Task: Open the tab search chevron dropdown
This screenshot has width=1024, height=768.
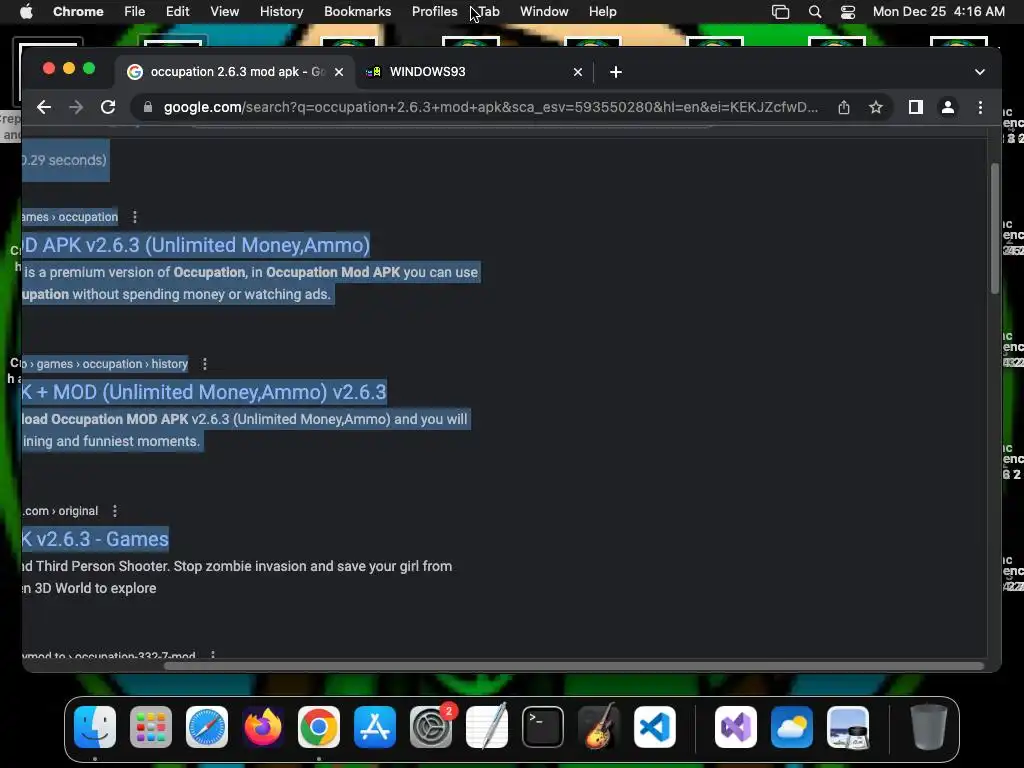Action: click(x=980, y=72)
